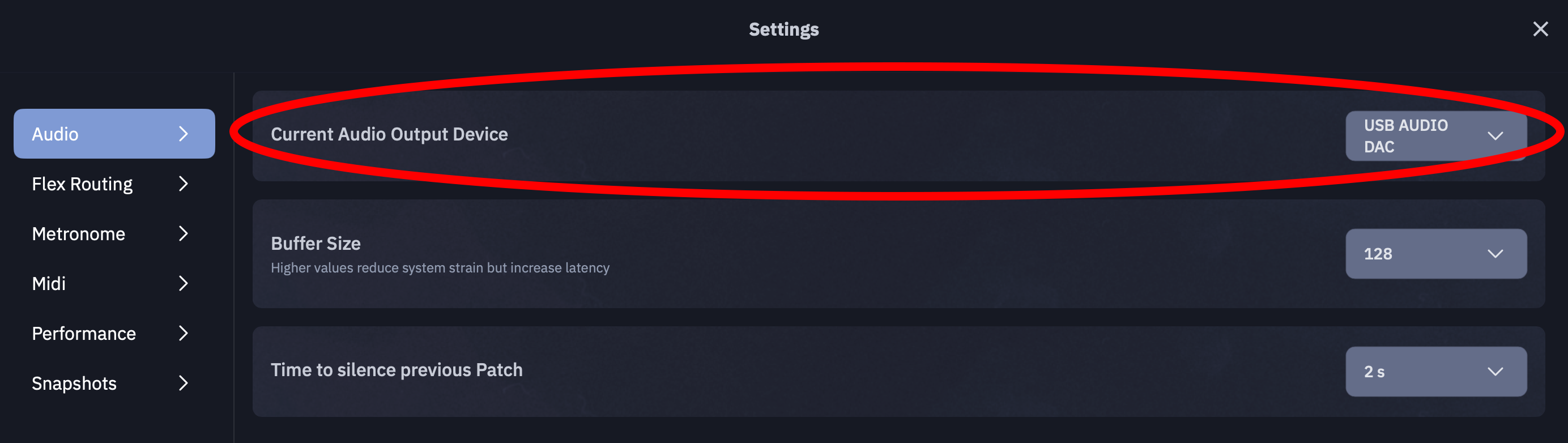The height and width of the screenshot is (443, 1568).
Task: Go to Midi settings
Action: (114, 284)
